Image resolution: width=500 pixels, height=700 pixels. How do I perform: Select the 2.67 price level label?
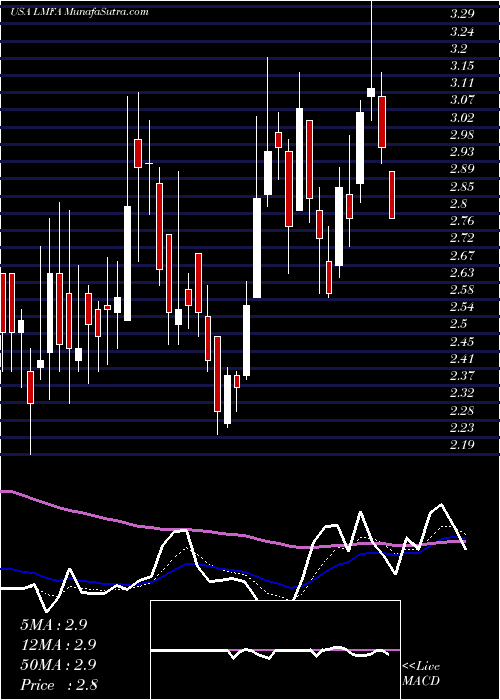coord(461,255)
